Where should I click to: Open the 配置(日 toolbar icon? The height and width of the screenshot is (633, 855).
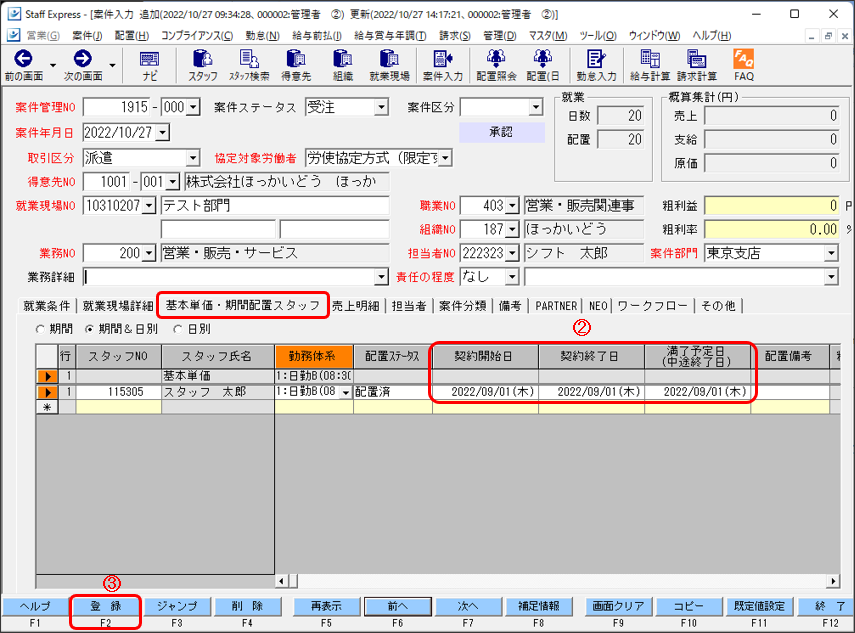click(x=543, y=65)
